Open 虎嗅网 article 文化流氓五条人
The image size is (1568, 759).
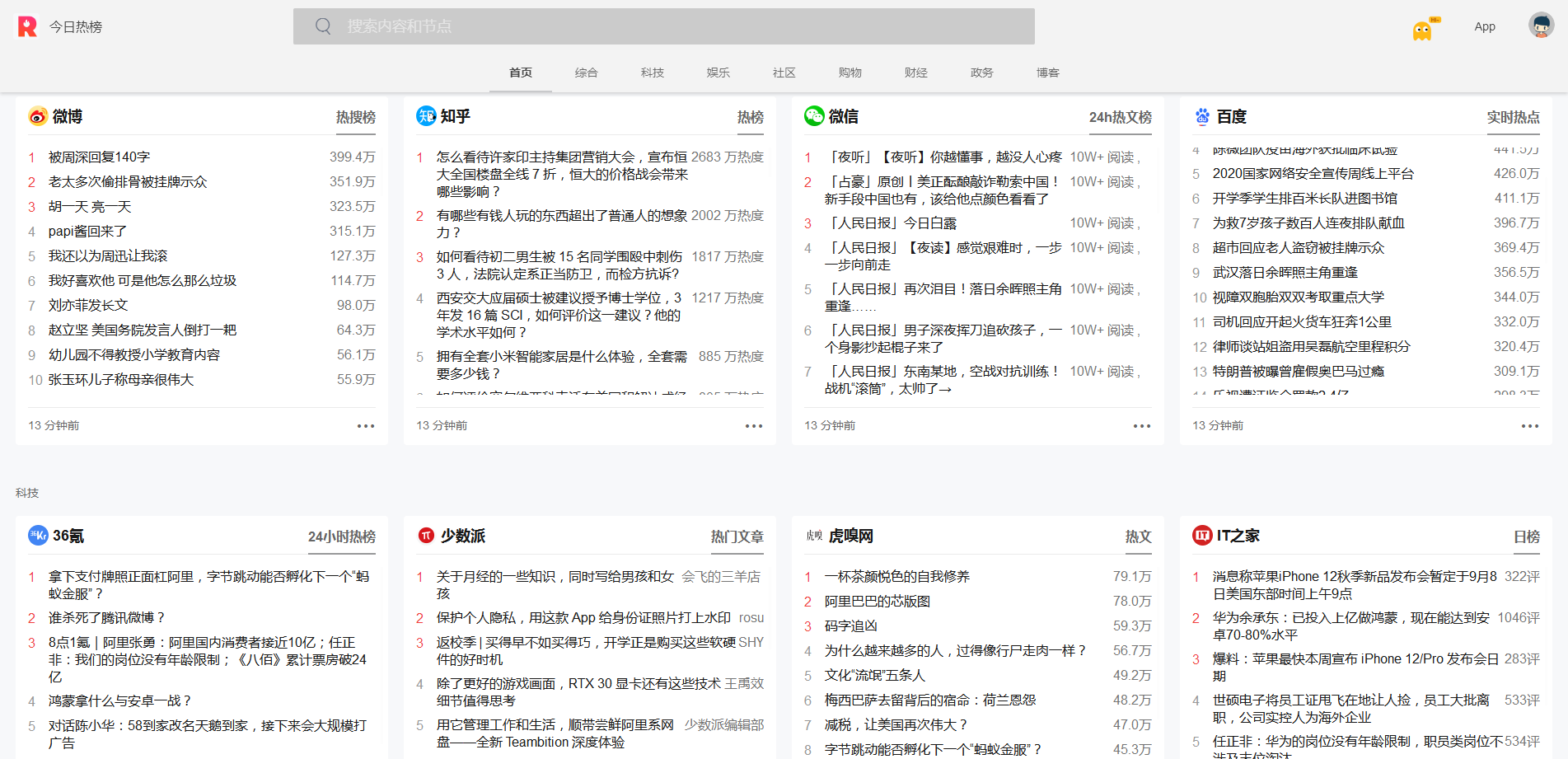pyautogui.click(x=875, y=675)
